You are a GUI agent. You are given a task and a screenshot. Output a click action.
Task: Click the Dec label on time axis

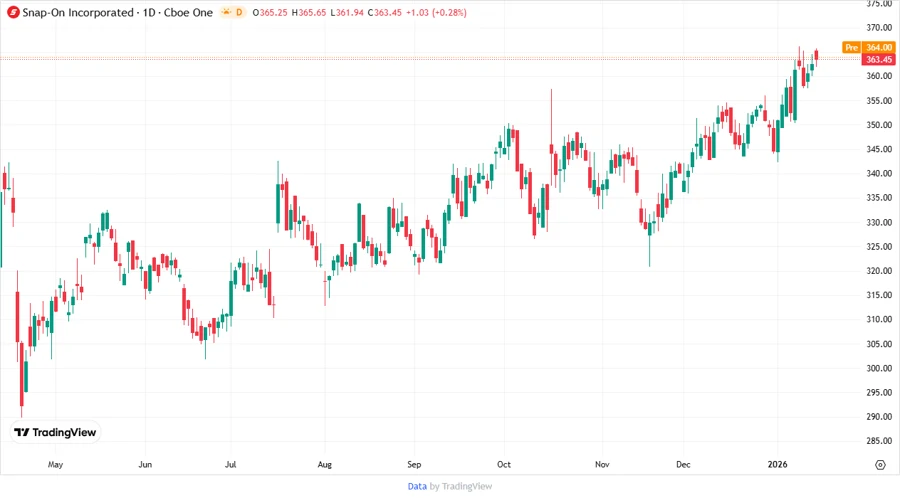coord(683,464)
